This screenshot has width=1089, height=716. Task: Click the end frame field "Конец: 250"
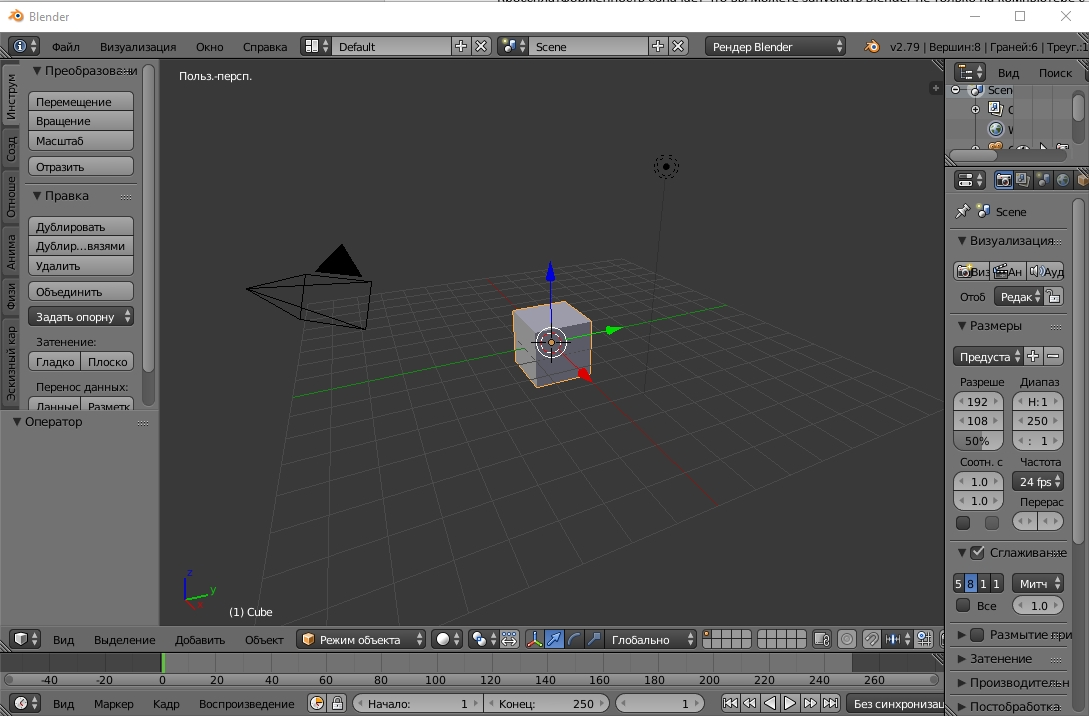click(x=547, y=703)
